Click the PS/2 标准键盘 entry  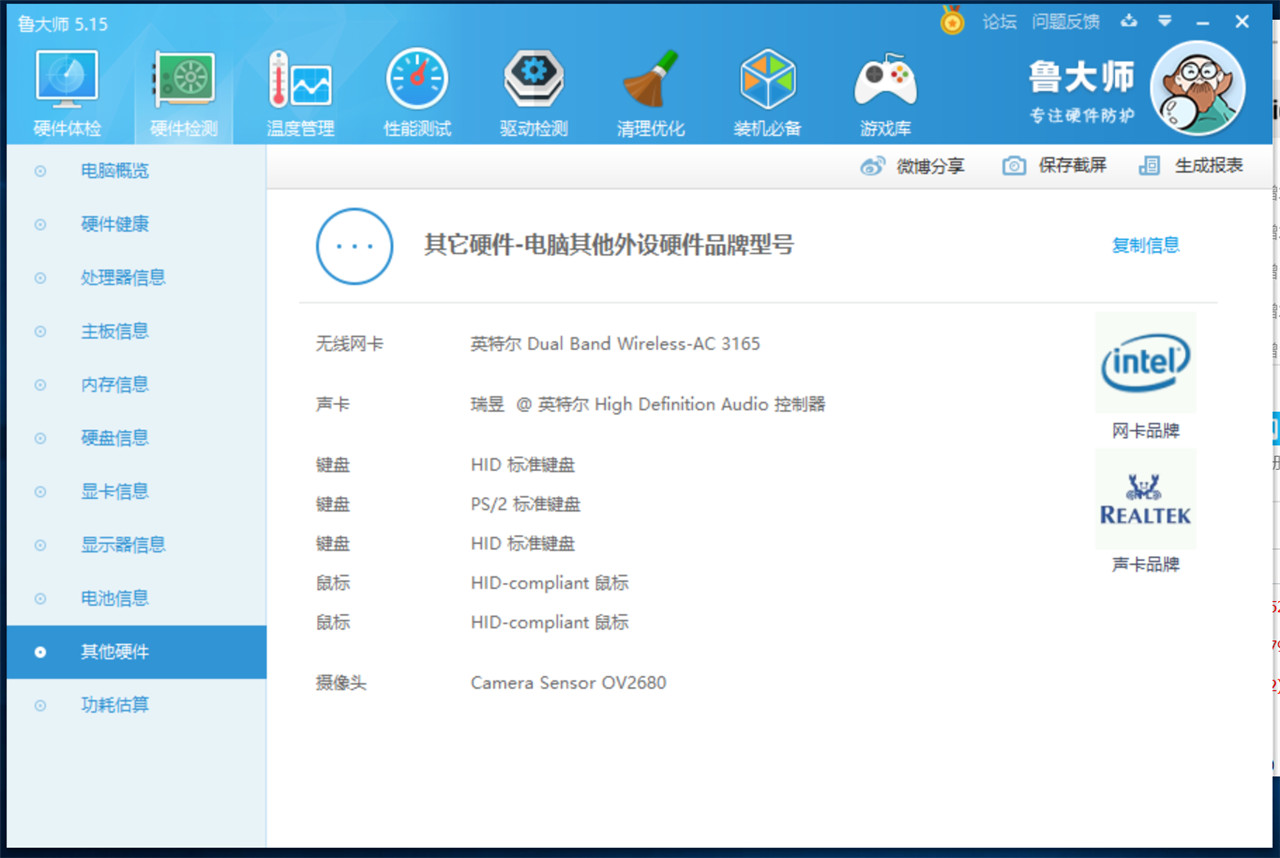pyautogui.click(x=525, y=504)
